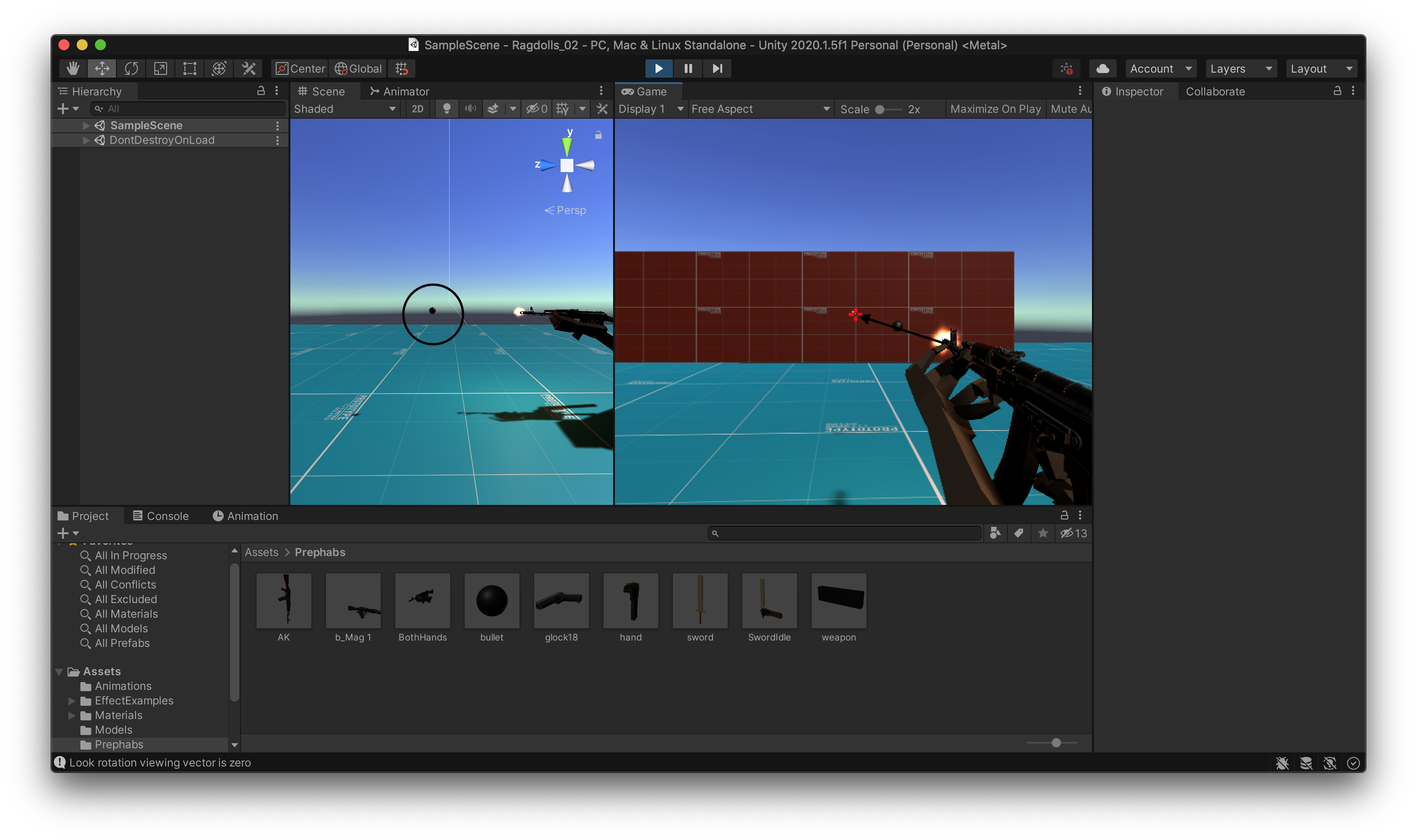Open SampleScene row context menu

pyautogui.click(x=277, y=125)
